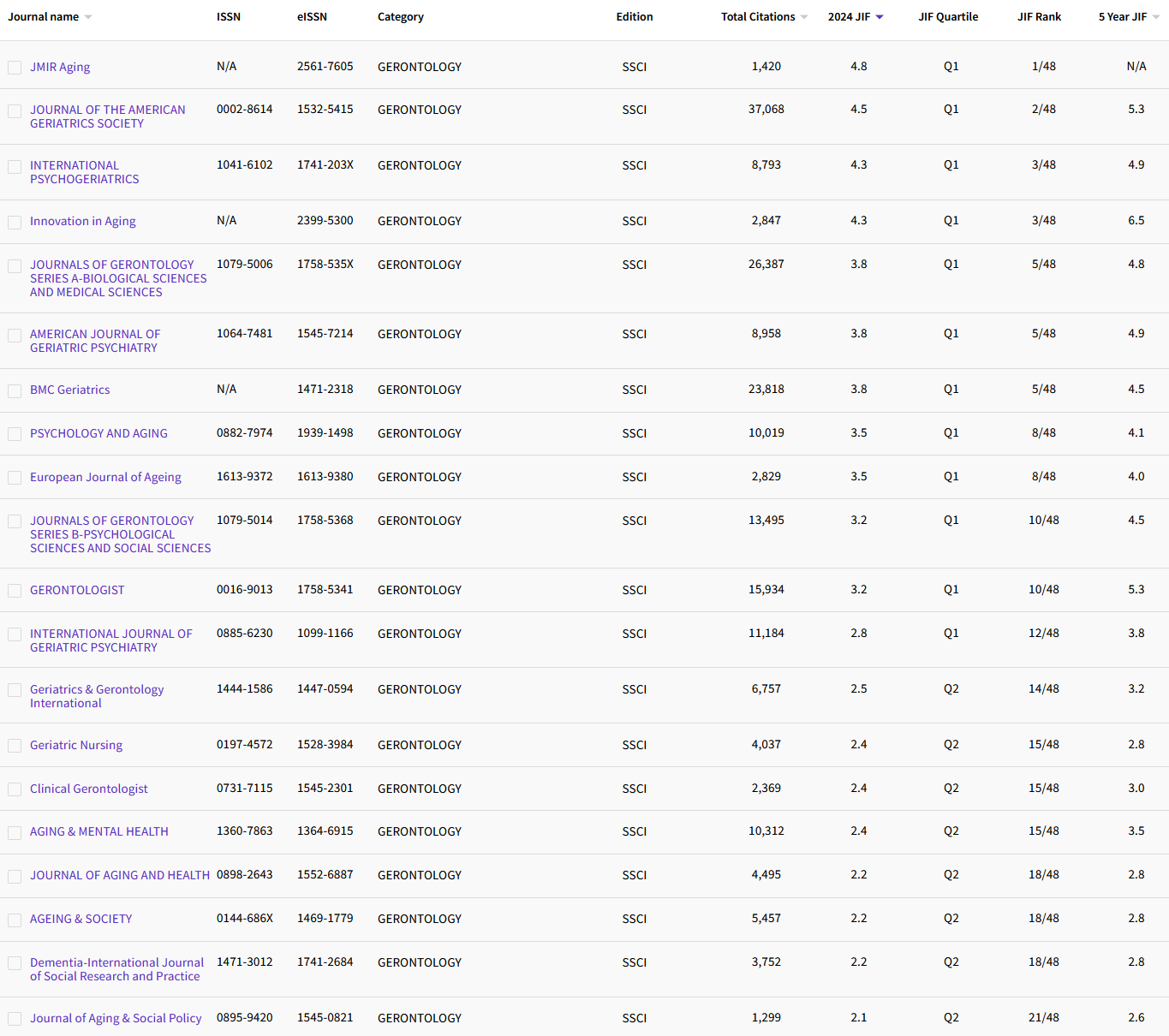Select BMC Geriatrics row checkbox
The width and height of the screenshot is (1169, 1036).
pos(15,391)
